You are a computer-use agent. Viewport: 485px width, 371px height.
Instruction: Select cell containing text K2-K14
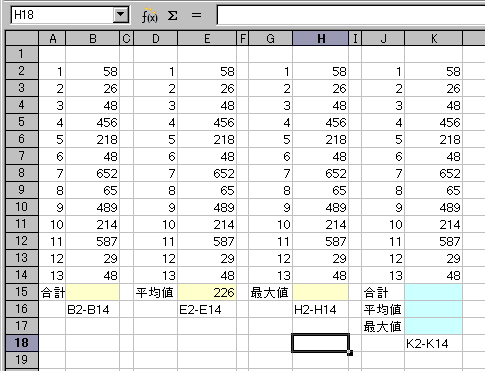[x=433, y=343]
